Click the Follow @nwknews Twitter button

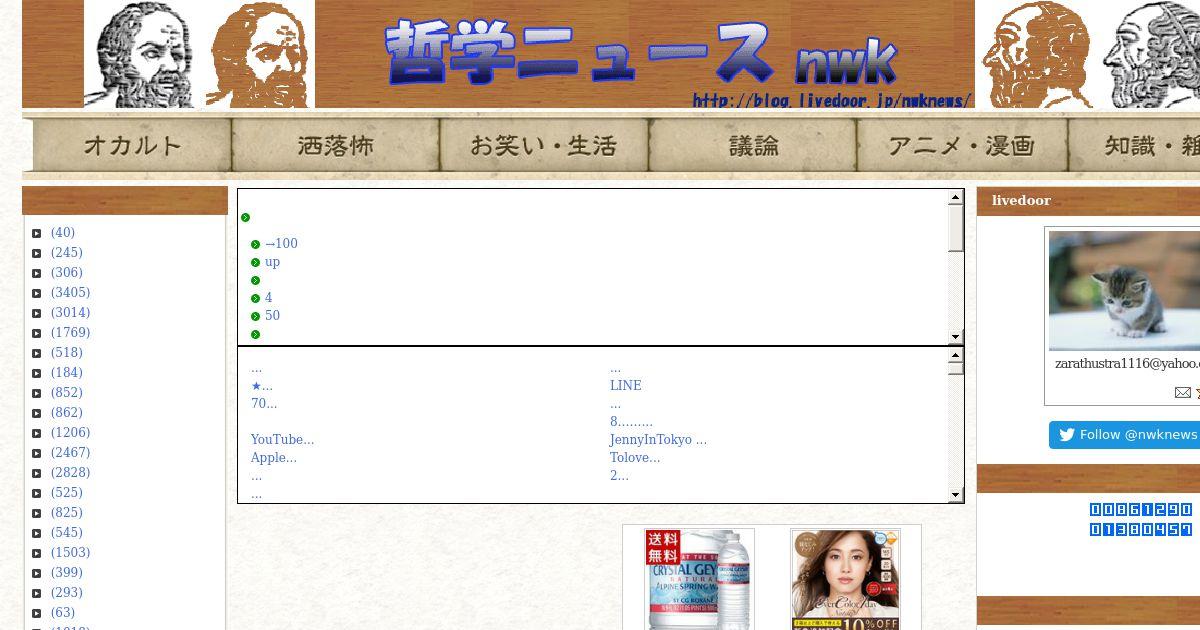coord(1125,435)
